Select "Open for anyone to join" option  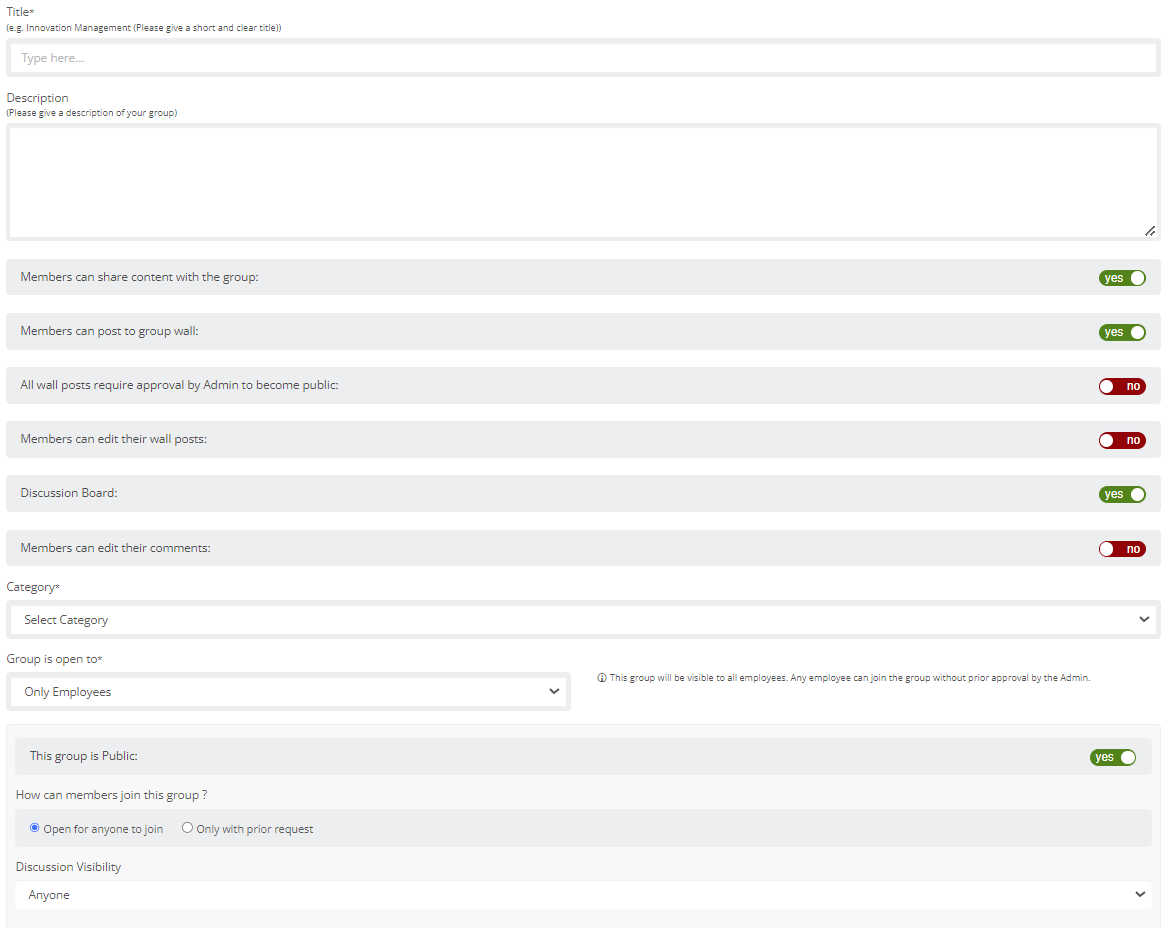coord(34,828)
